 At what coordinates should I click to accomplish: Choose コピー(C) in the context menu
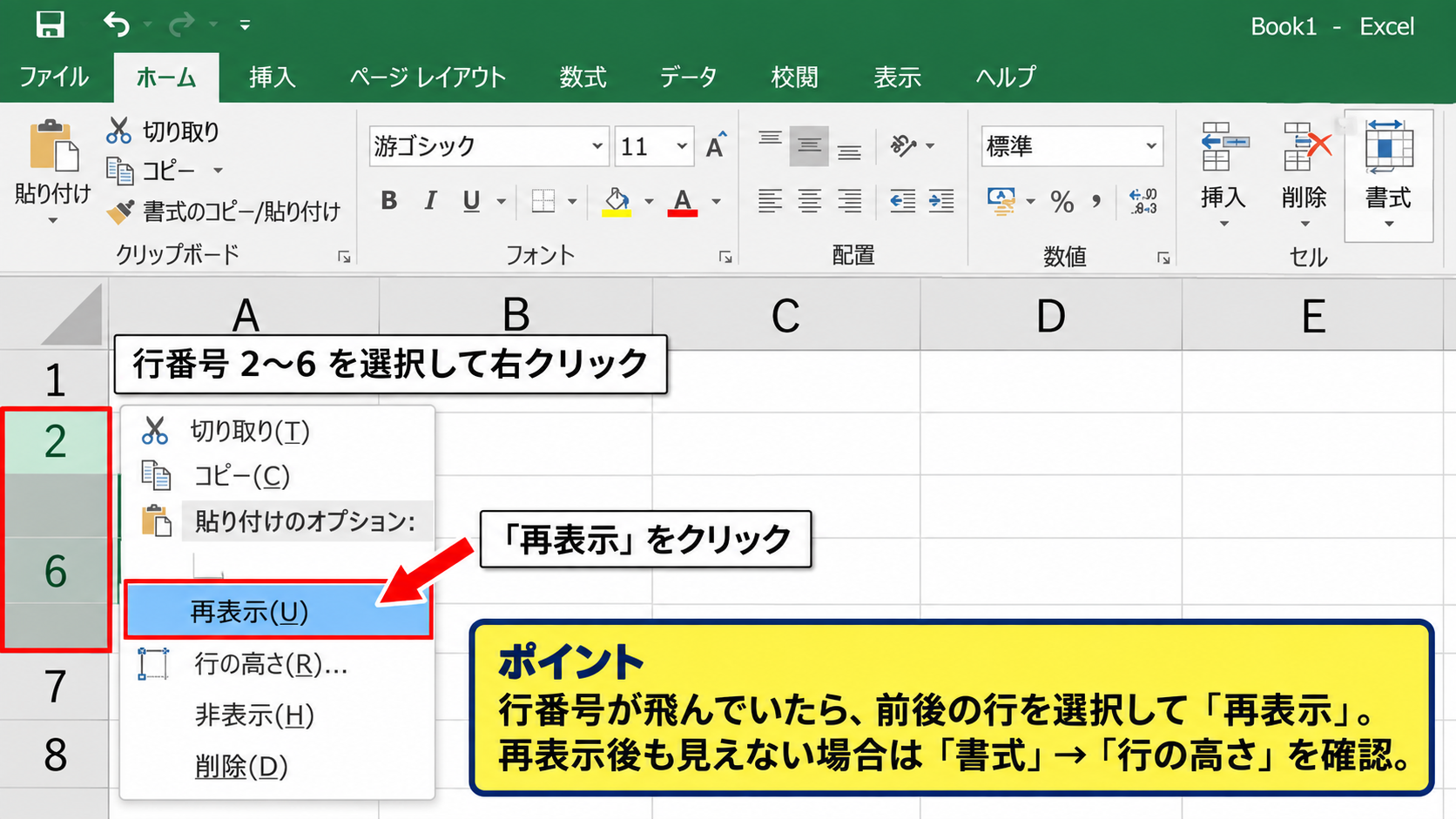[276, 476]
